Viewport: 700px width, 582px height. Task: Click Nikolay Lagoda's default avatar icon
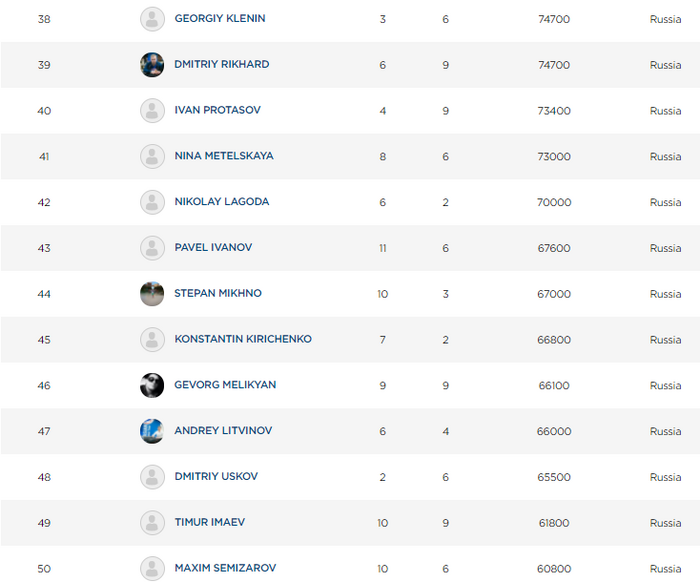pyautogui.click(x=152, y=202)
